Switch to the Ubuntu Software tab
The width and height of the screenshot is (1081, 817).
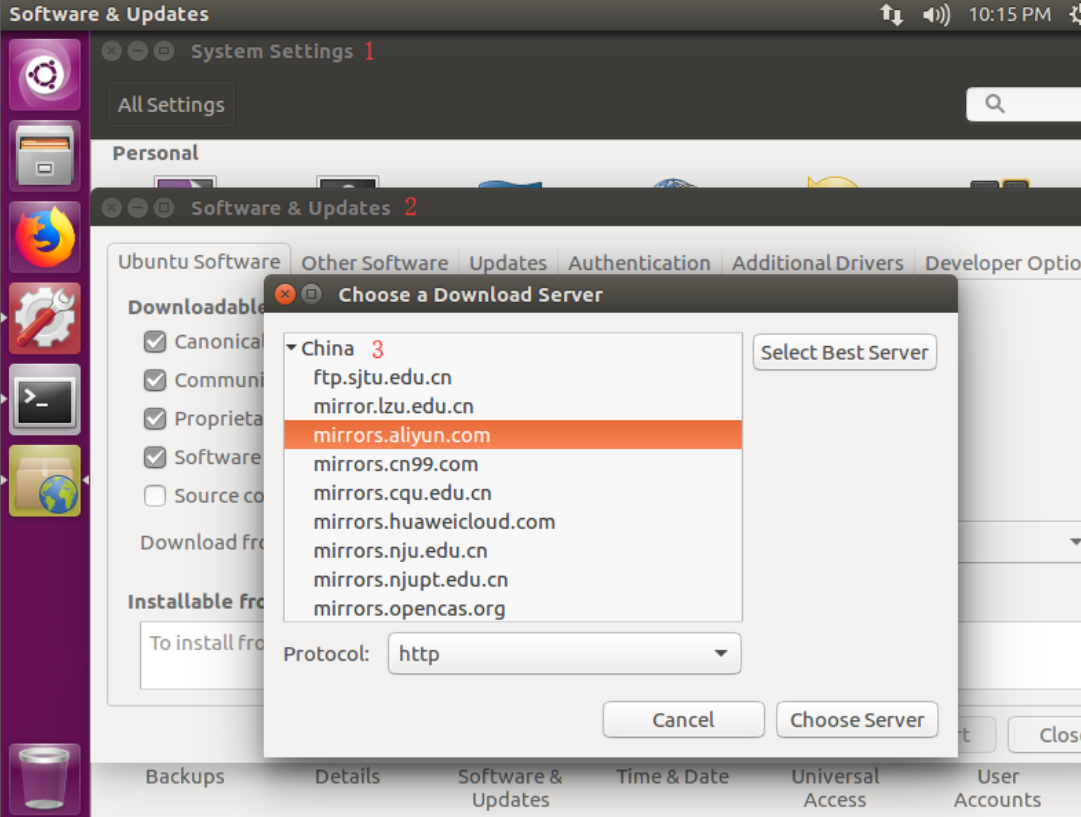[x=199, y=262]
